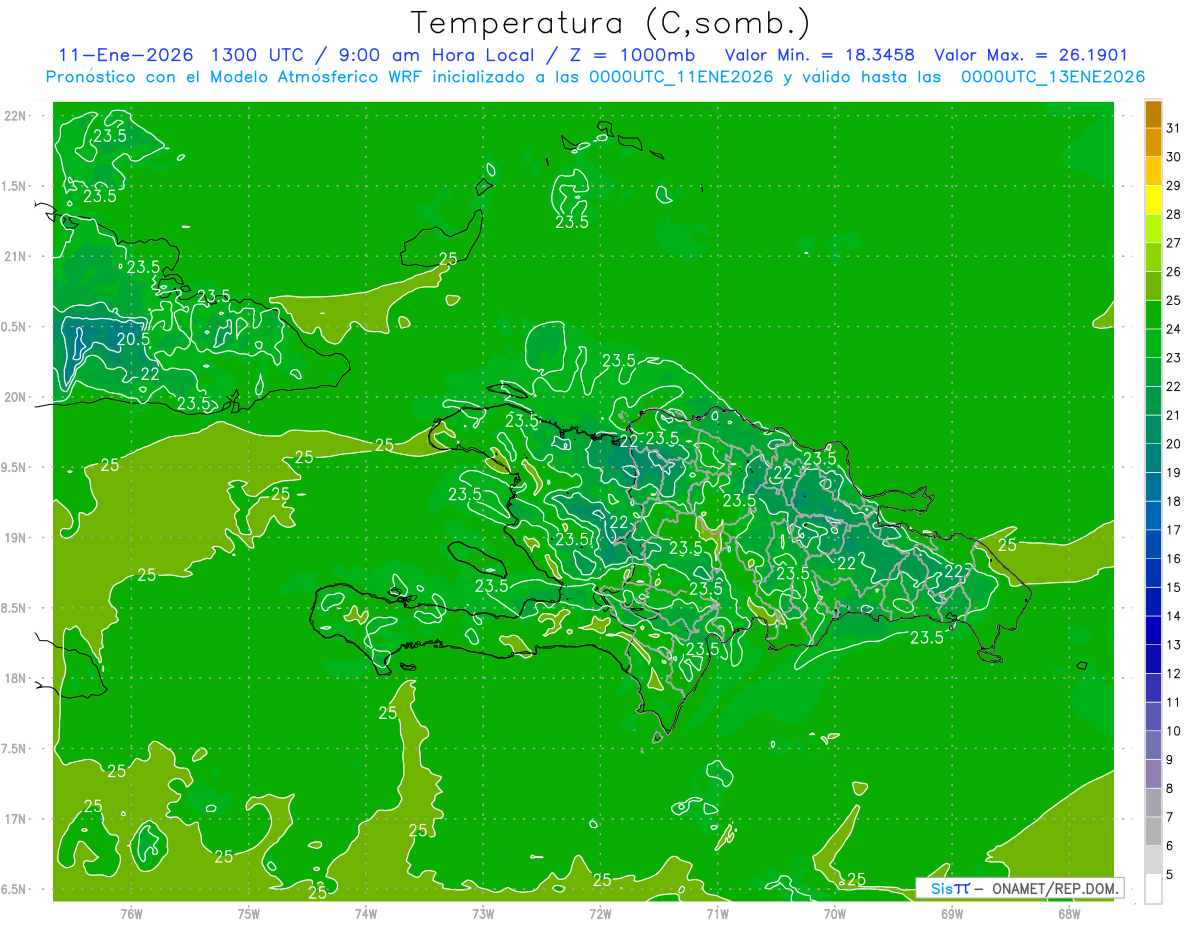This screenshot has width=1200, height=927.
Task: Click the "19N" latitude label
Action: 15,538
